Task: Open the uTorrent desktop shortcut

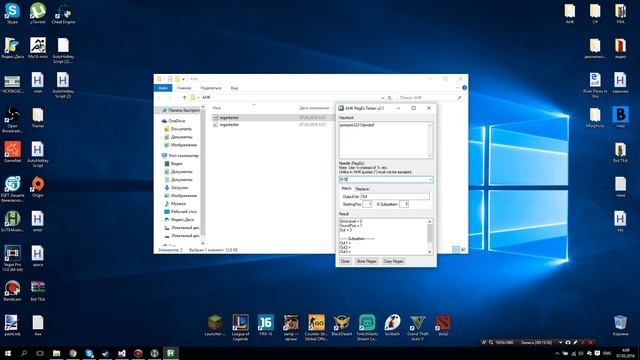Action: 38,12
